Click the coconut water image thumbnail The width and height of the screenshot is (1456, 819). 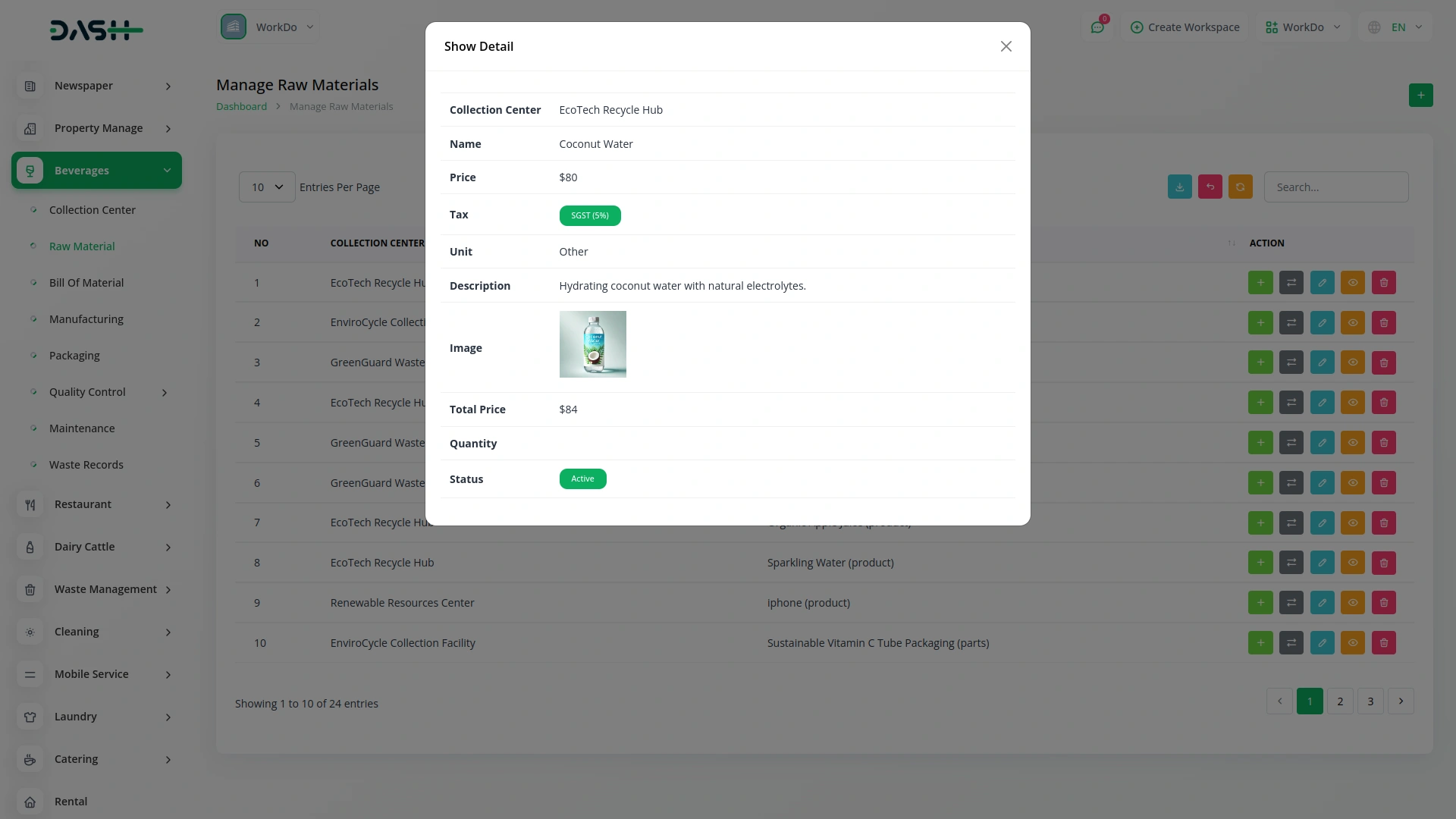592,344
